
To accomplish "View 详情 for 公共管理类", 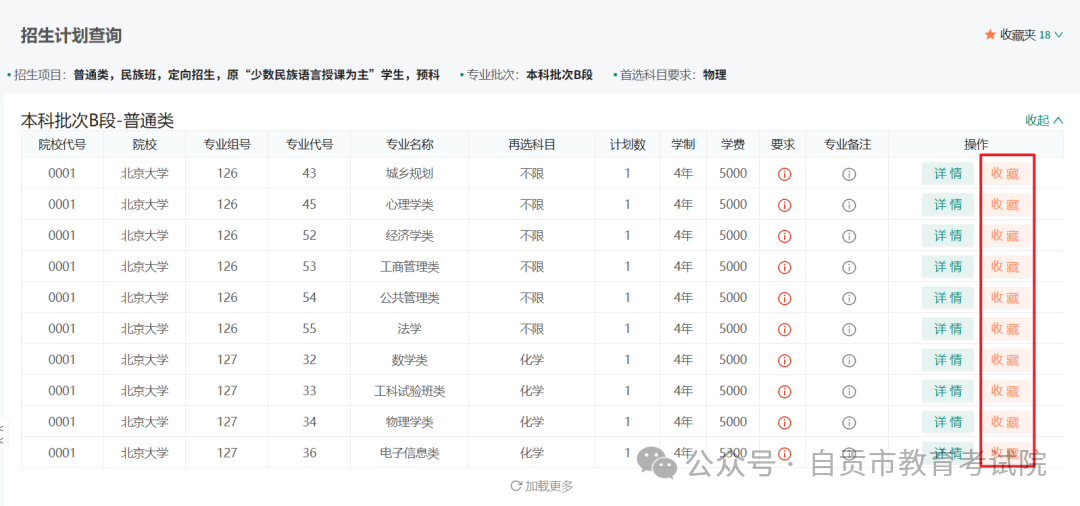I will click(948, 297).
